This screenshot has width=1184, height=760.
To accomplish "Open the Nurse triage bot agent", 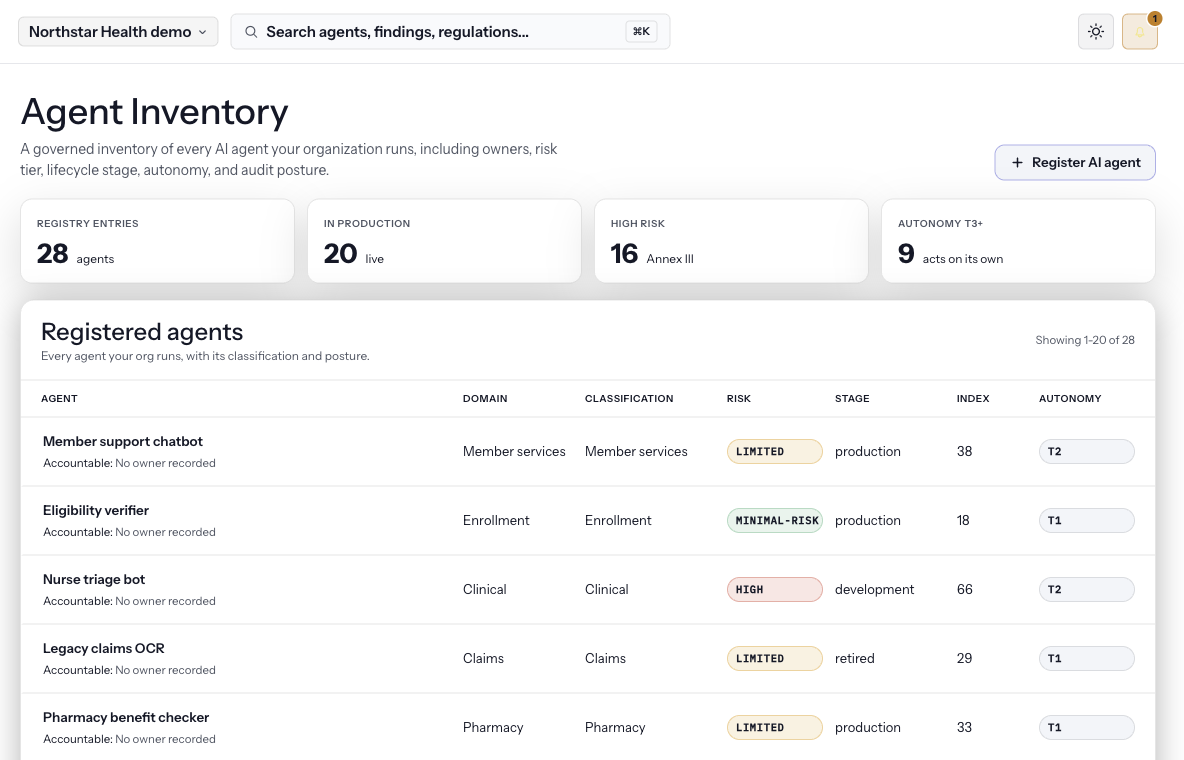I will pyautogui.click(x=94, y=579).
